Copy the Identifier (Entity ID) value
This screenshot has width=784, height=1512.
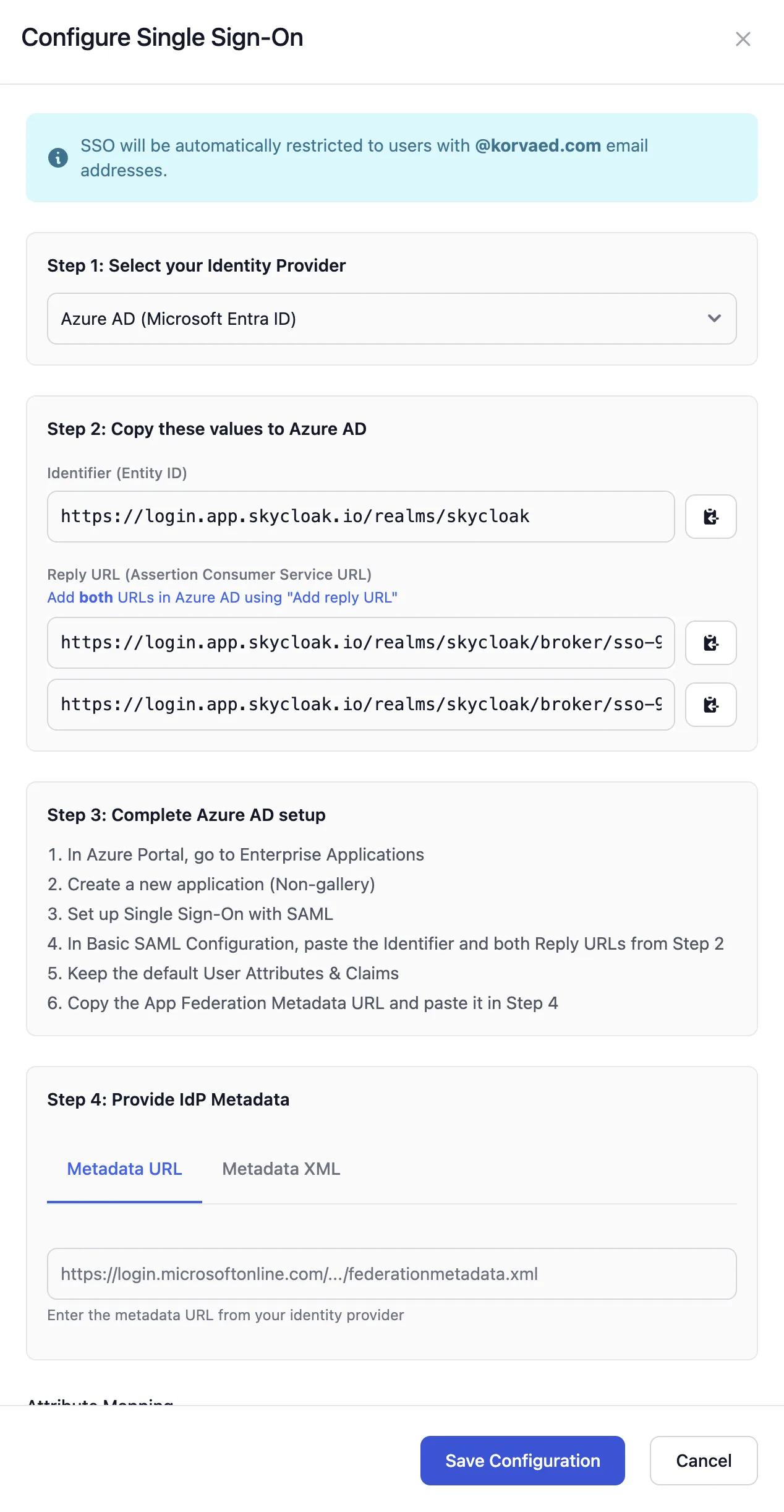(710, 517)
